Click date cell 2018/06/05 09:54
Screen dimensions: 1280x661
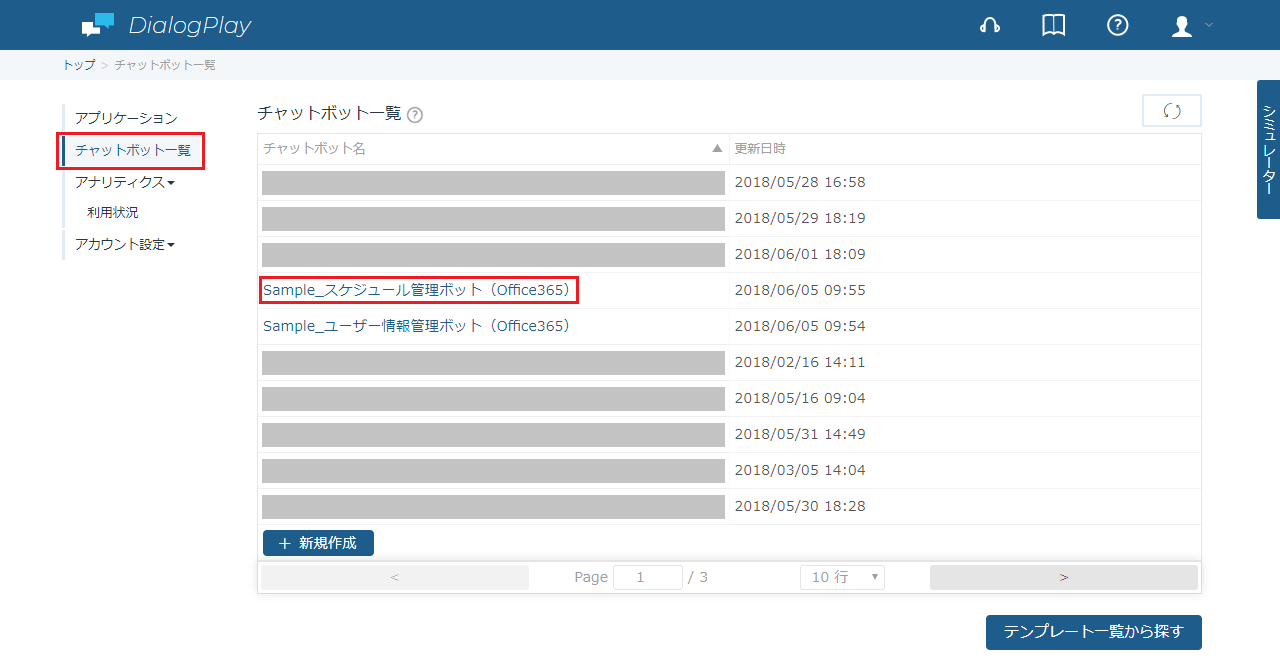800,326
